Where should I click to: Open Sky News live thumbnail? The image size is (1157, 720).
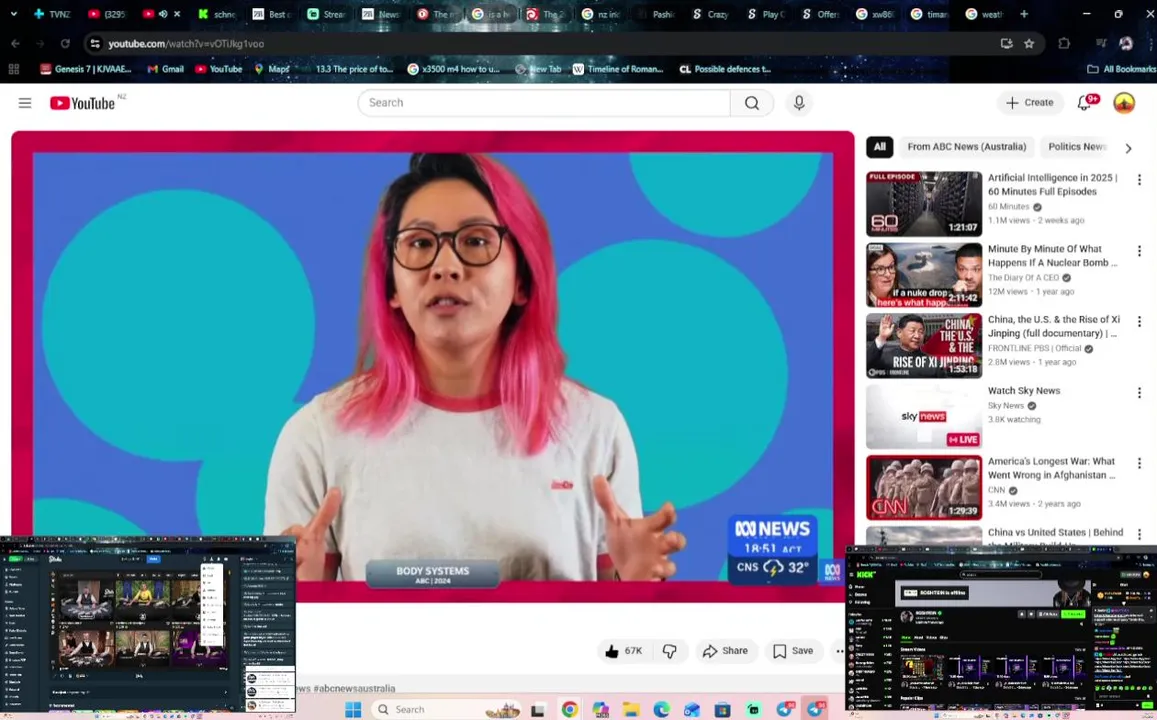[x=924, y=417]
